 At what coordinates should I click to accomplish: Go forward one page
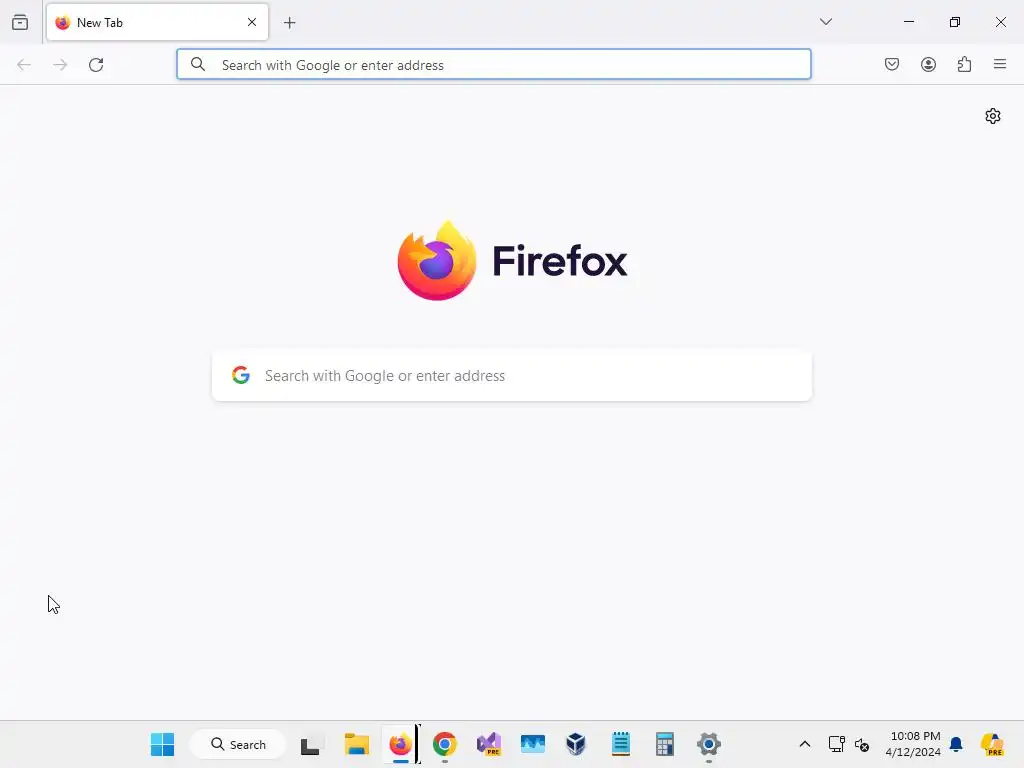[60, 65]
